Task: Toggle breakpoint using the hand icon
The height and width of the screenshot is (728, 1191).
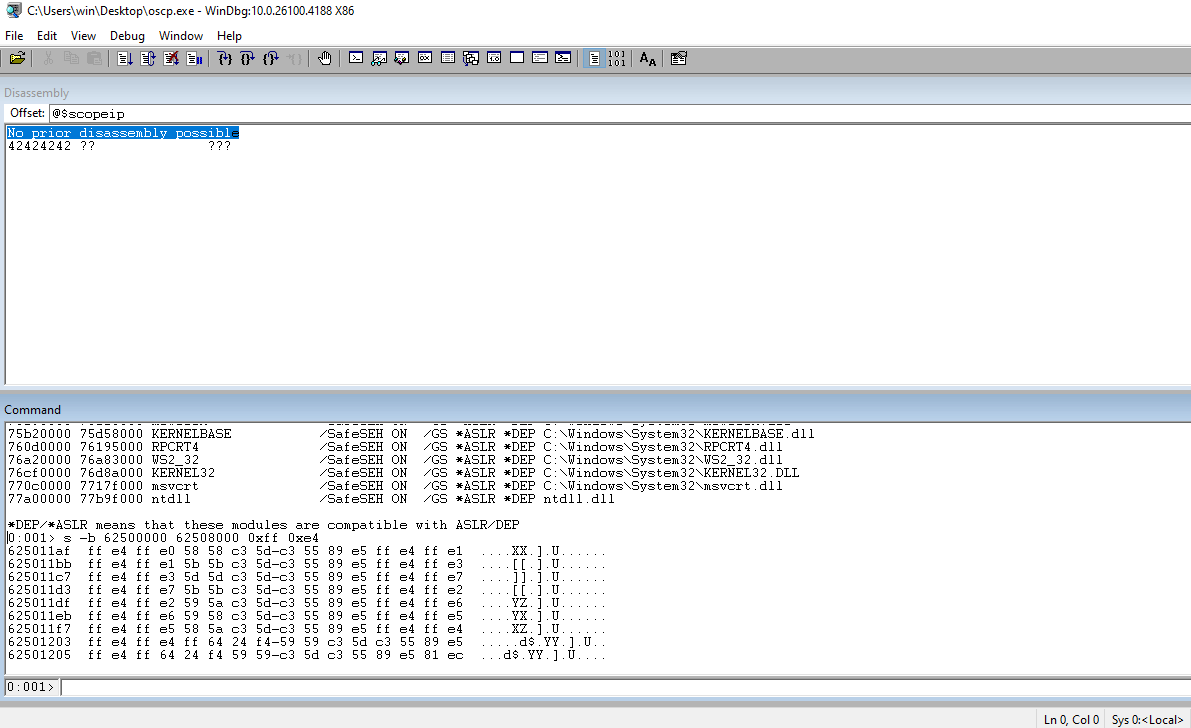Action: [x=324, y=59]
